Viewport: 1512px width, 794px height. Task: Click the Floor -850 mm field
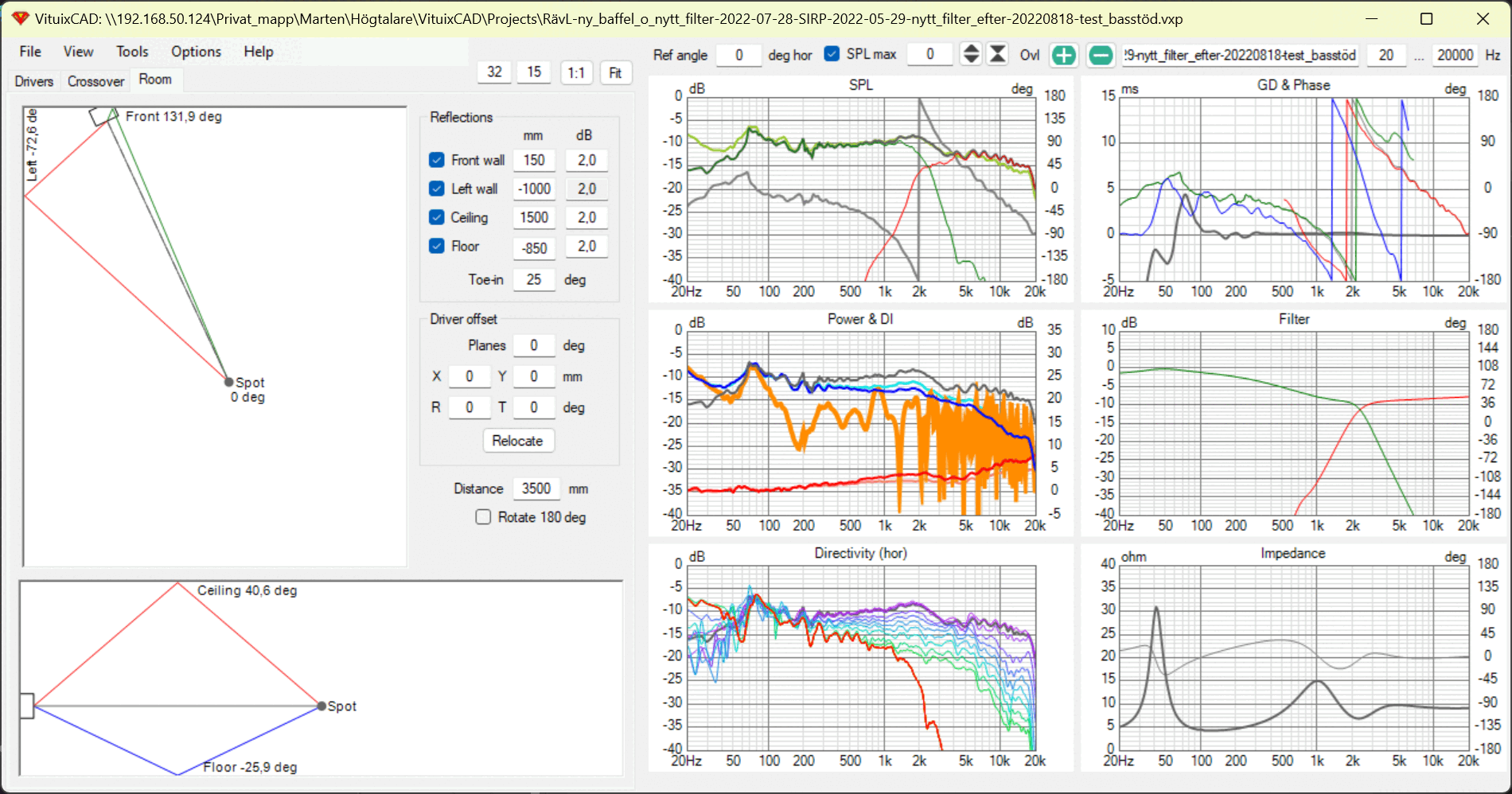click(534, 247)
